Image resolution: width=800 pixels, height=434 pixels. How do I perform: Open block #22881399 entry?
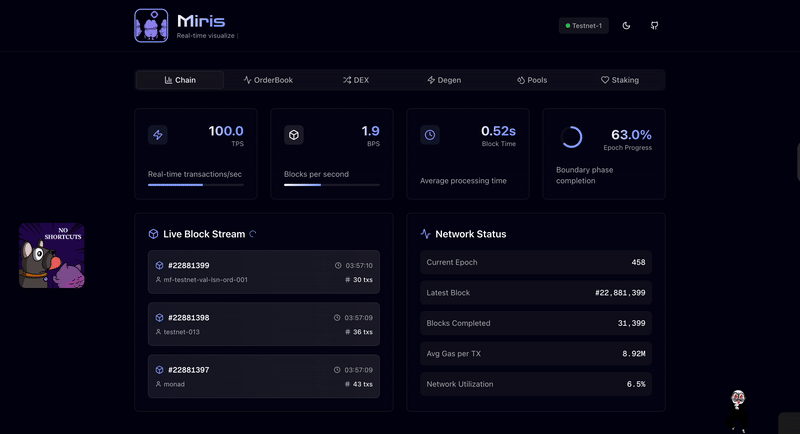click(x=264, y=272)
